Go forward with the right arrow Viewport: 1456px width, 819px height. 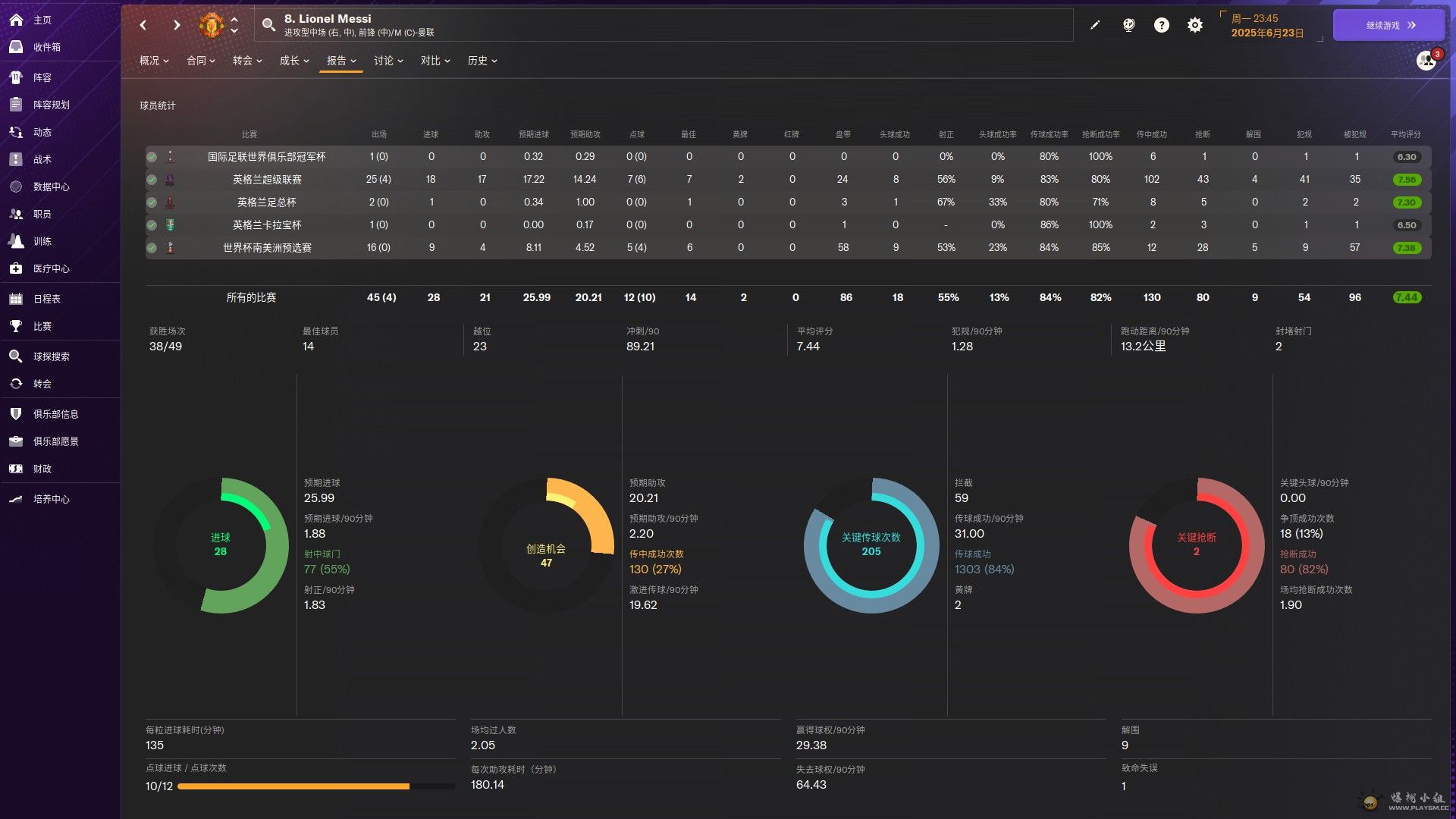click(x=177, y=25)
